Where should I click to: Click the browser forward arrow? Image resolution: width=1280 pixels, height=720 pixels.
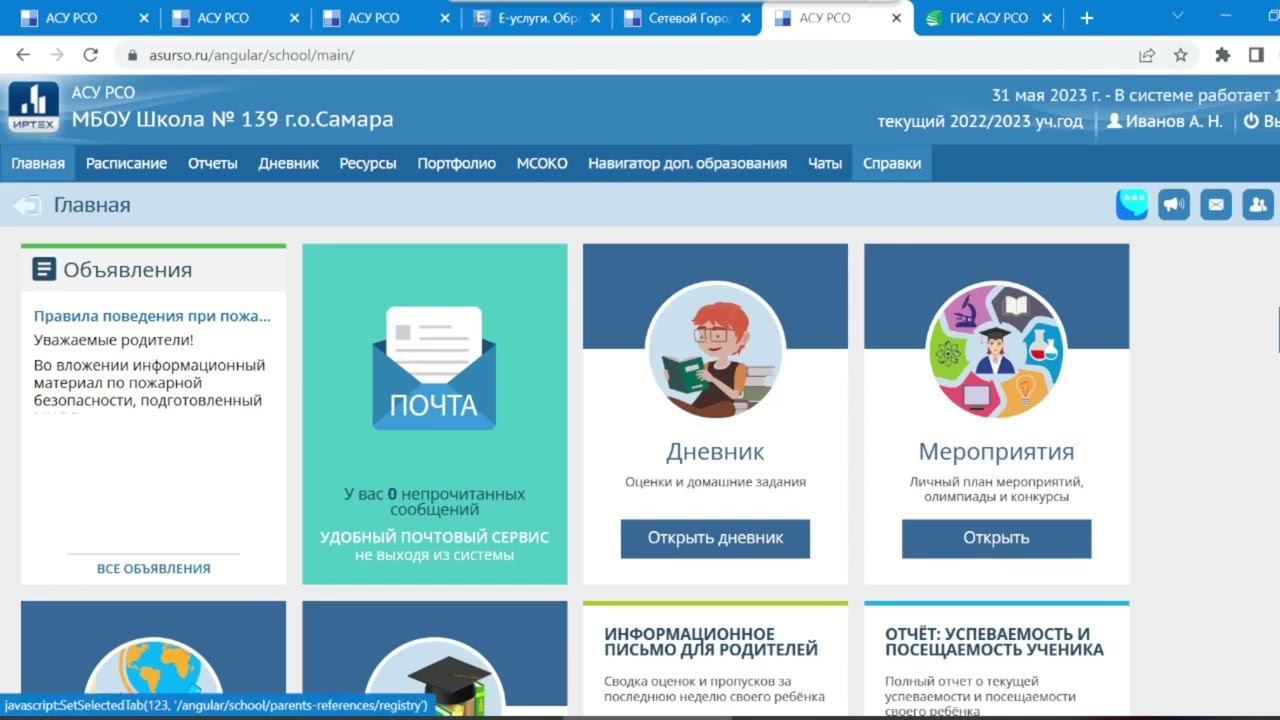pyautogui.click(x=57, y=55)
